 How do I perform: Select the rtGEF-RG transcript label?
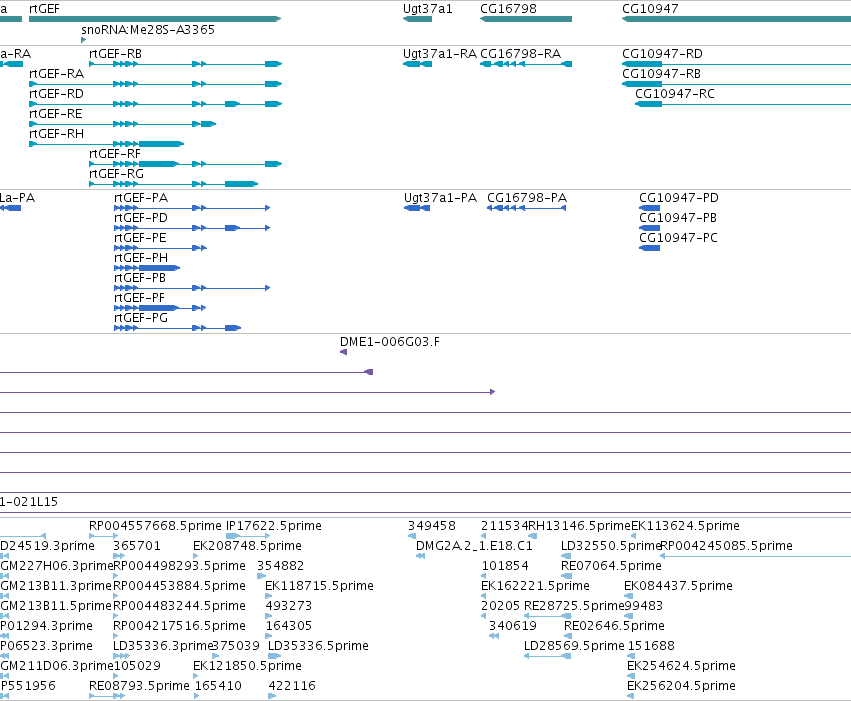pos(117,174)
